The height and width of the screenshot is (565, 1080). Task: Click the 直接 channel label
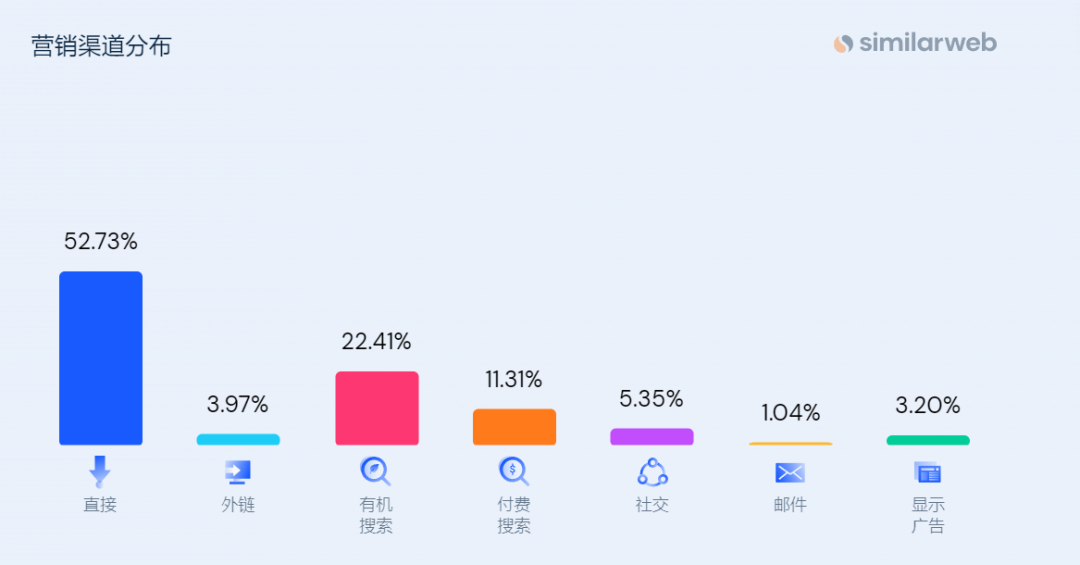tap(100, 505)
